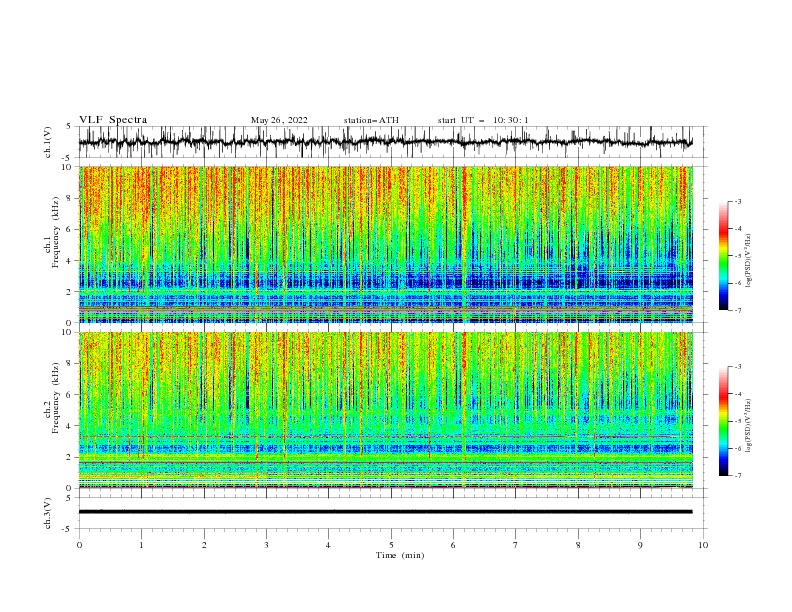792x612 pixels.
Task: Click the ch.1 spectrogram panel
Action: pyautogui.click(x=386, y=244)
